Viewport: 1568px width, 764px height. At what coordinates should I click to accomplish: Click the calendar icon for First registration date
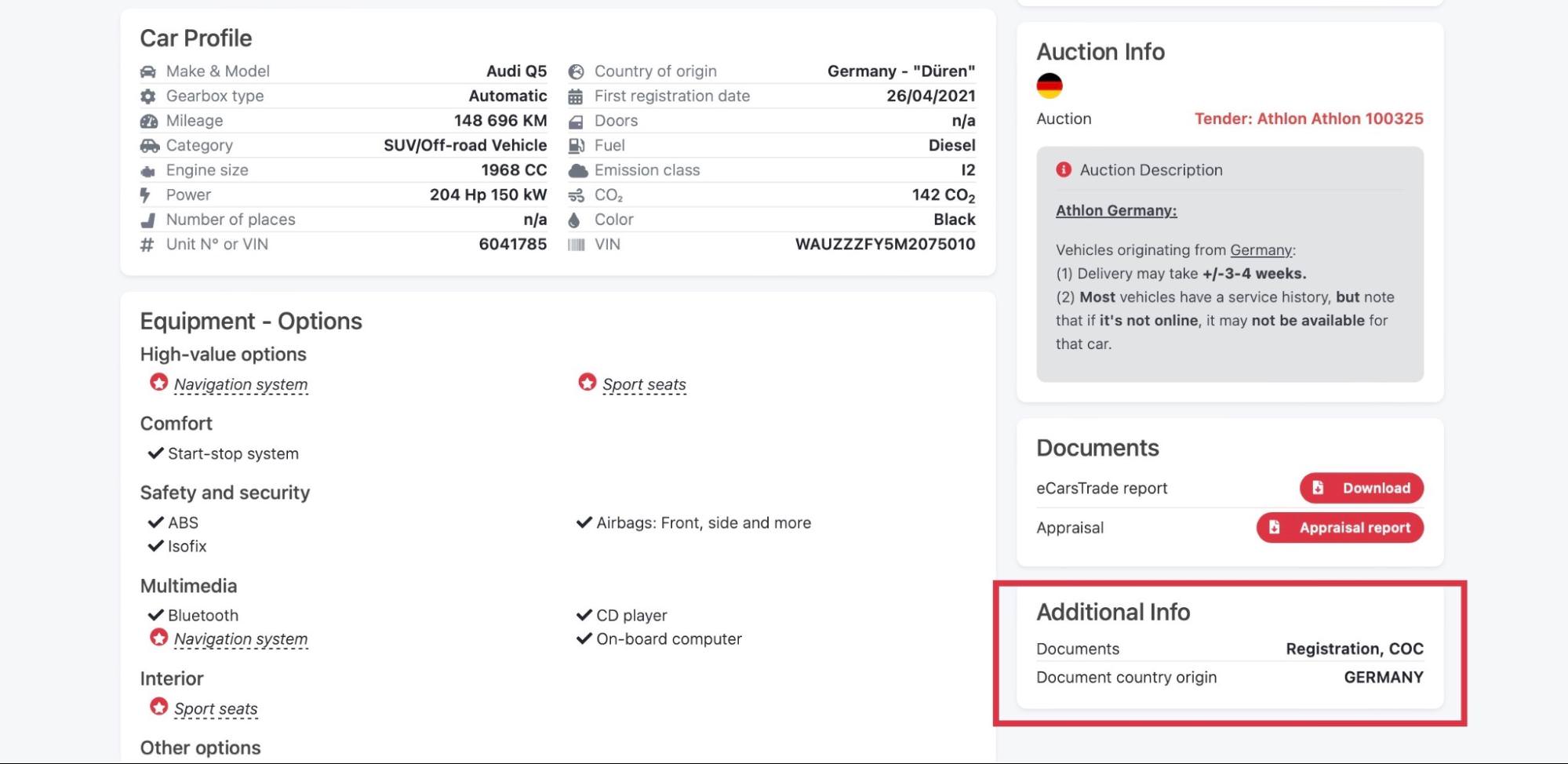pyautogui.click(x=576, y=96)
